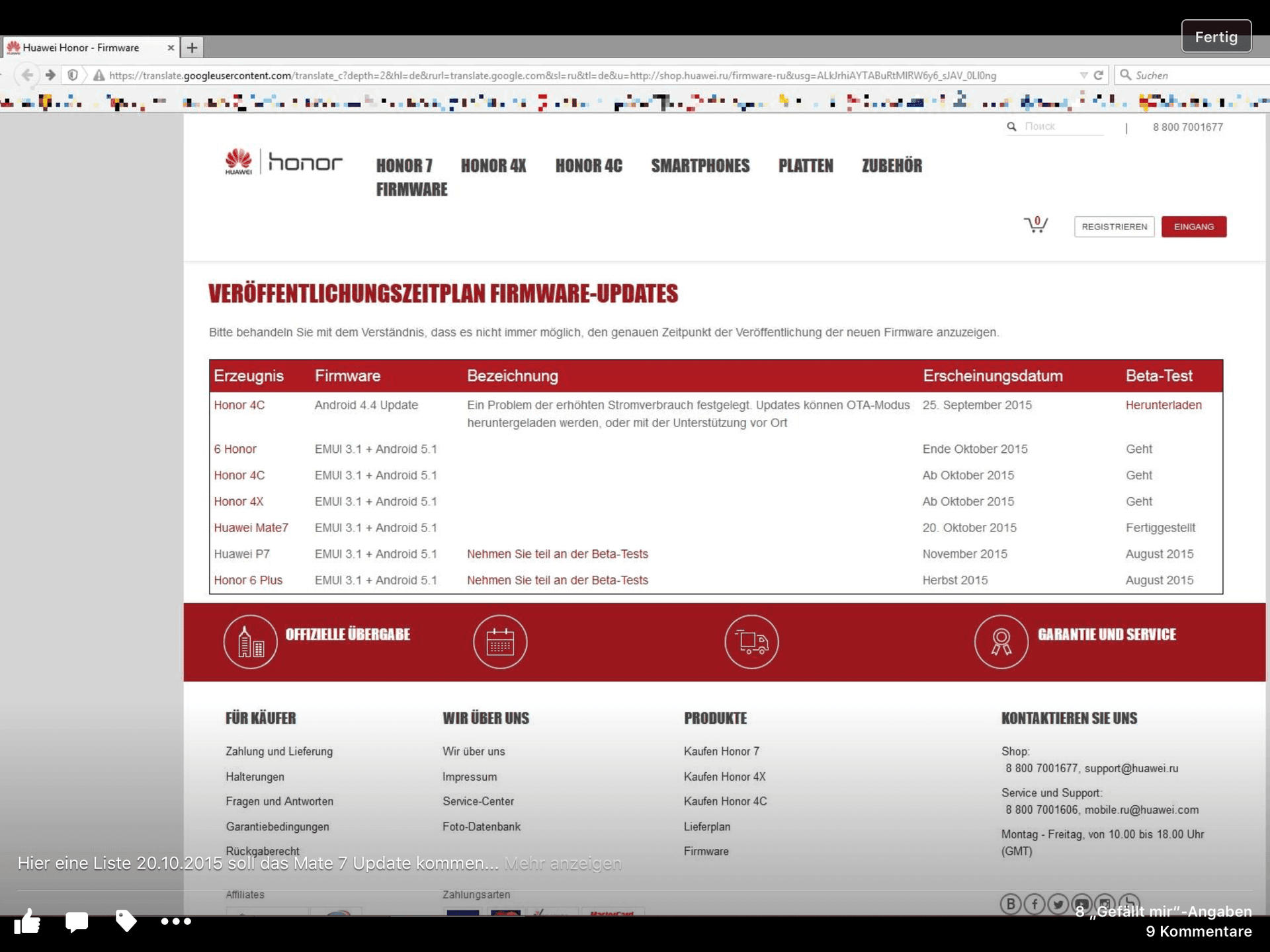Screen dimensions: 1270x952
Task: Click the delivery truck icon in banner
Action: 751,641
